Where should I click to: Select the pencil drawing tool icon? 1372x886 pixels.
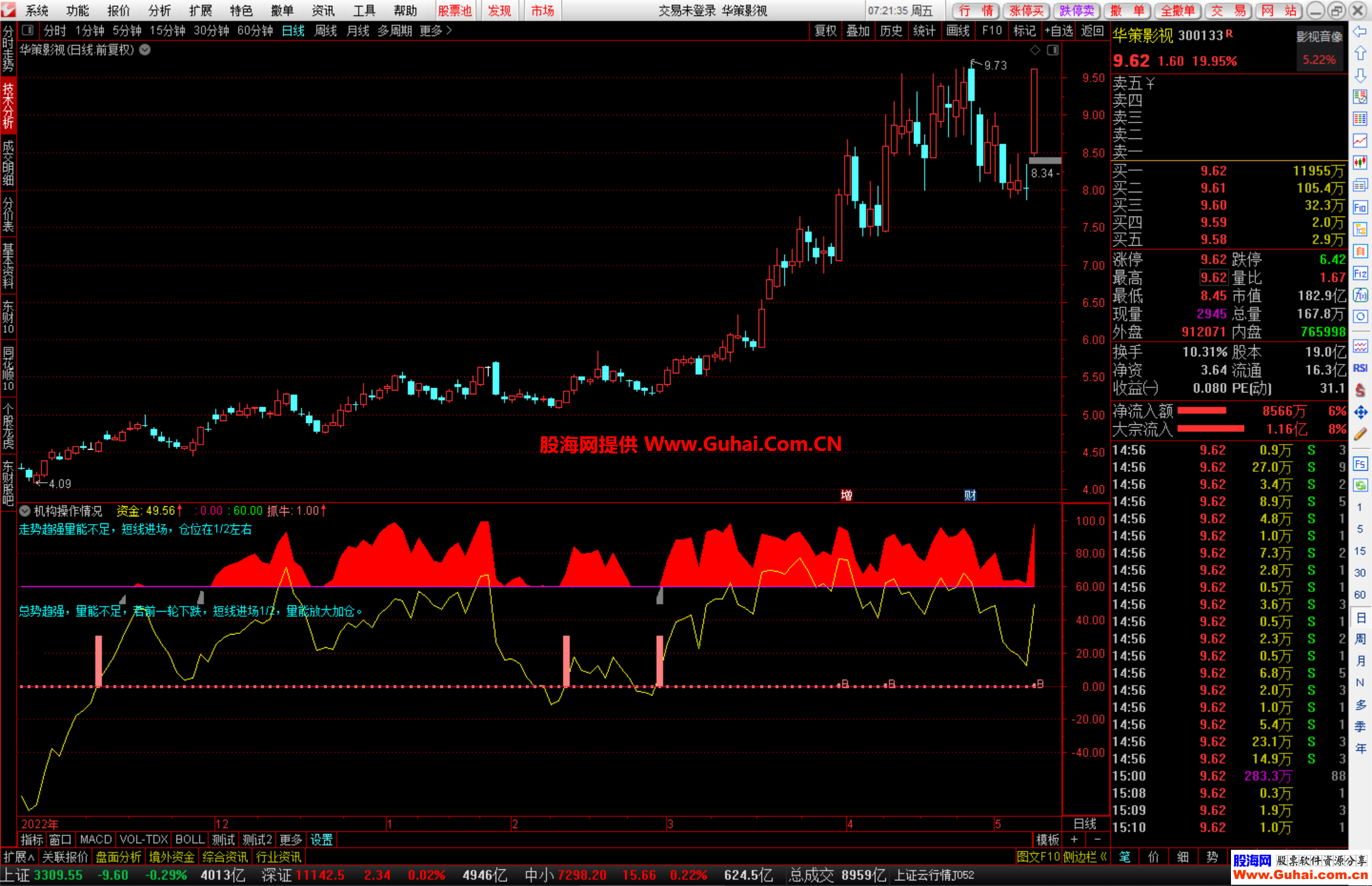(x=1360, y=434)
